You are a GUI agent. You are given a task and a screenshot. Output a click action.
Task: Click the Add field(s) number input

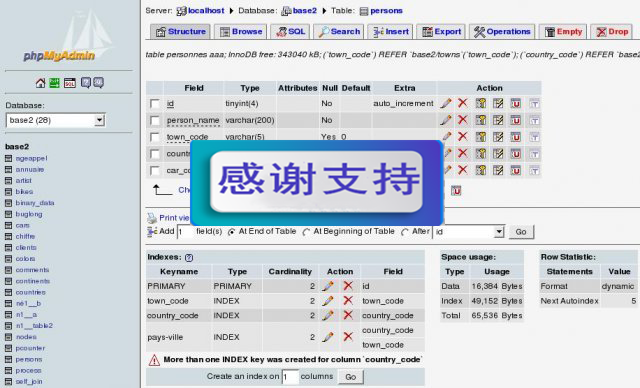[185, 232]
